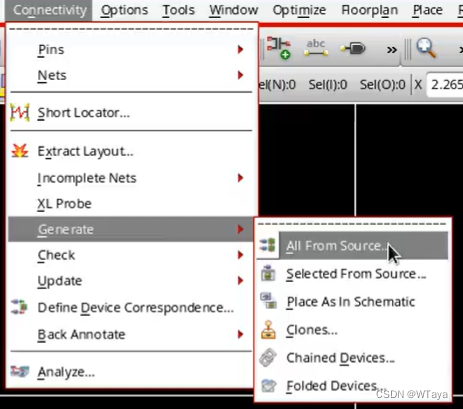This screenshot has width=463, height=409.
Task: Click the abc wire label toolbar icon
Action: click(316, 48)
